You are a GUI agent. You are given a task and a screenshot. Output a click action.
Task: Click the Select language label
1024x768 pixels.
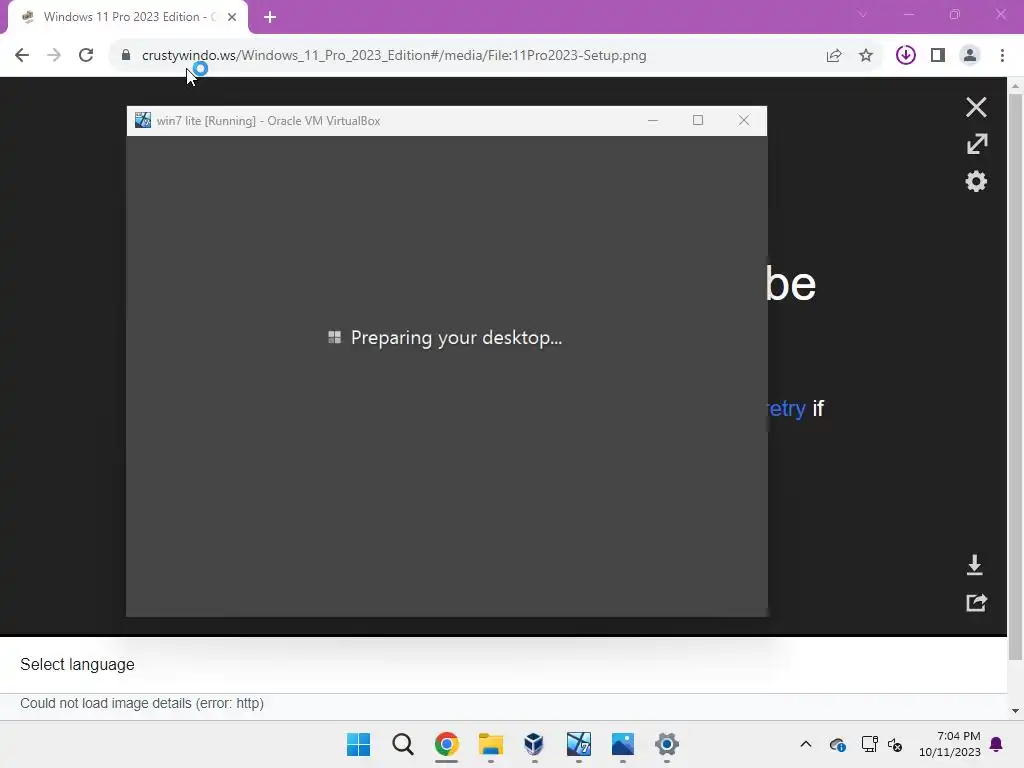(x=77, y=664)
